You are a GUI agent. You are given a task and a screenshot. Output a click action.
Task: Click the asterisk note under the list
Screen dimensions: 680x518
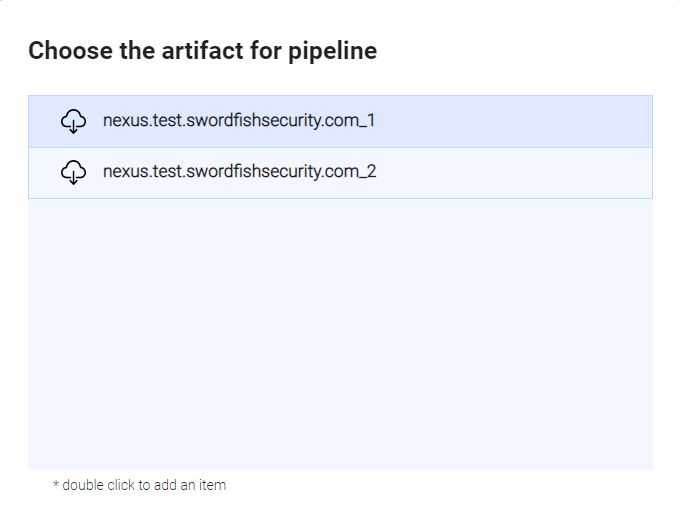coord(57,485)
